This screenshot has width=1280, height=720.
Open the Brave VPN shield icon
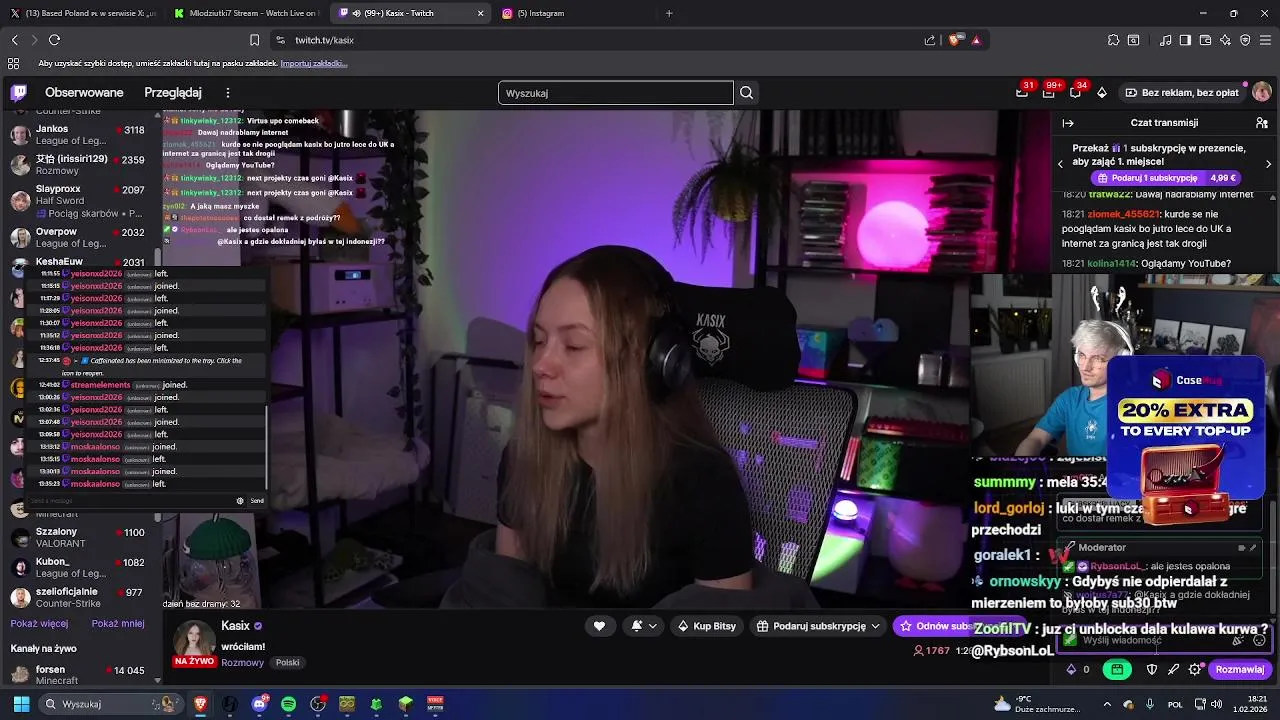(x=1245, y=40)
